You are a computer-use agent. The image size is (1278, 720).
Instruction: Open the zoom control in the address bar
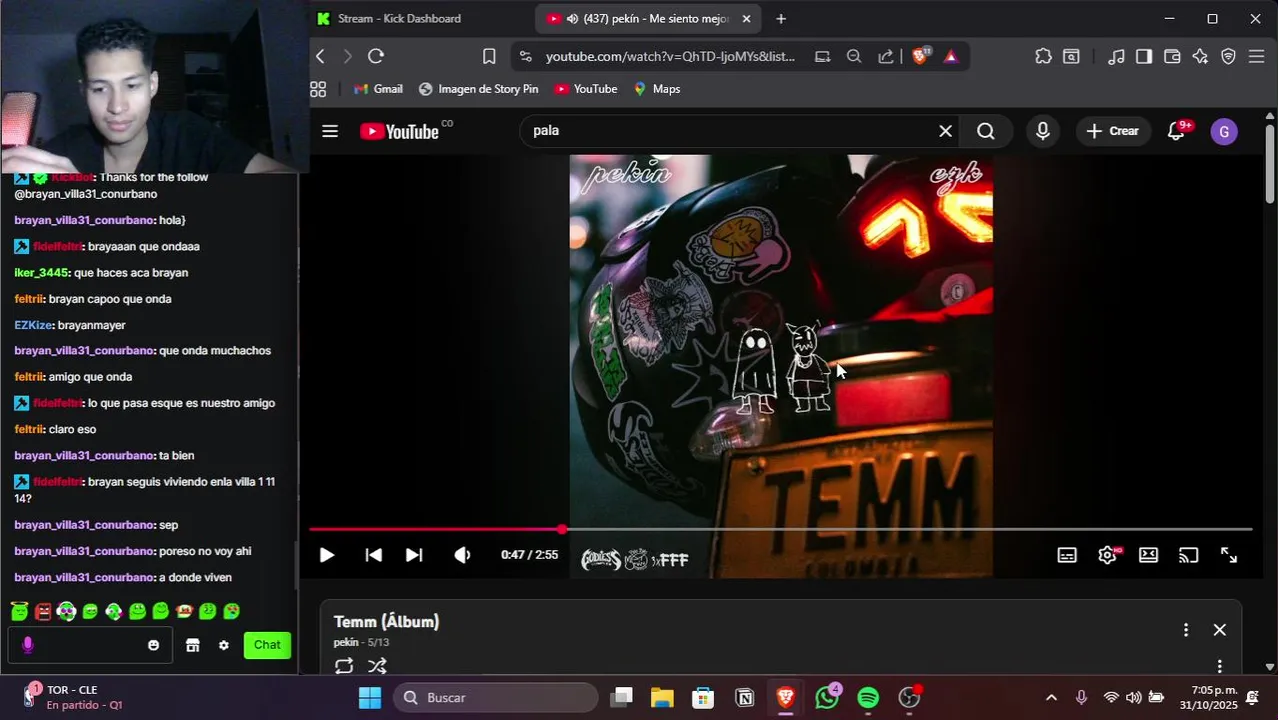(x=854, y=56)
